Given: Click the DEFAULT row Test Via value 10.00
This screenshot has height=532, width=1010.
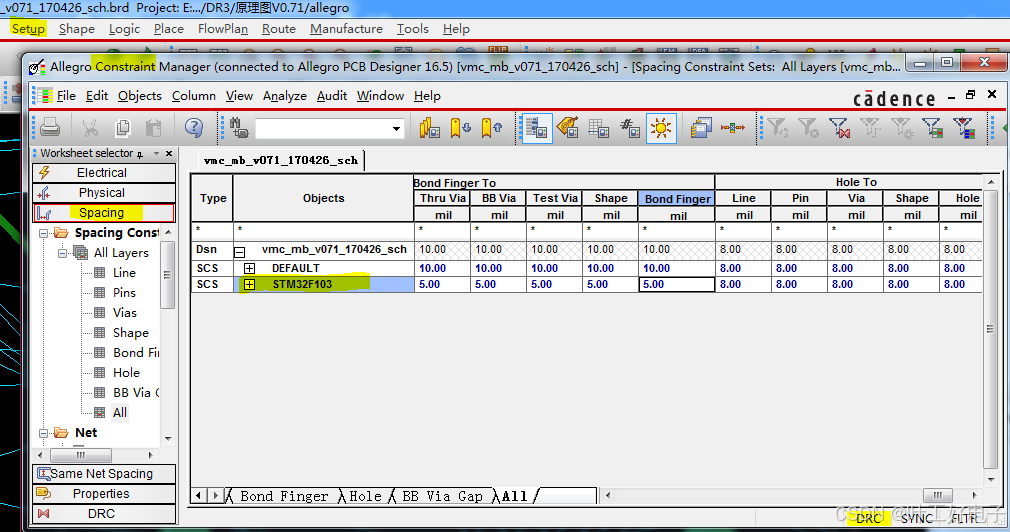Looking at the screenshot, I should click(x=555, y=269).
